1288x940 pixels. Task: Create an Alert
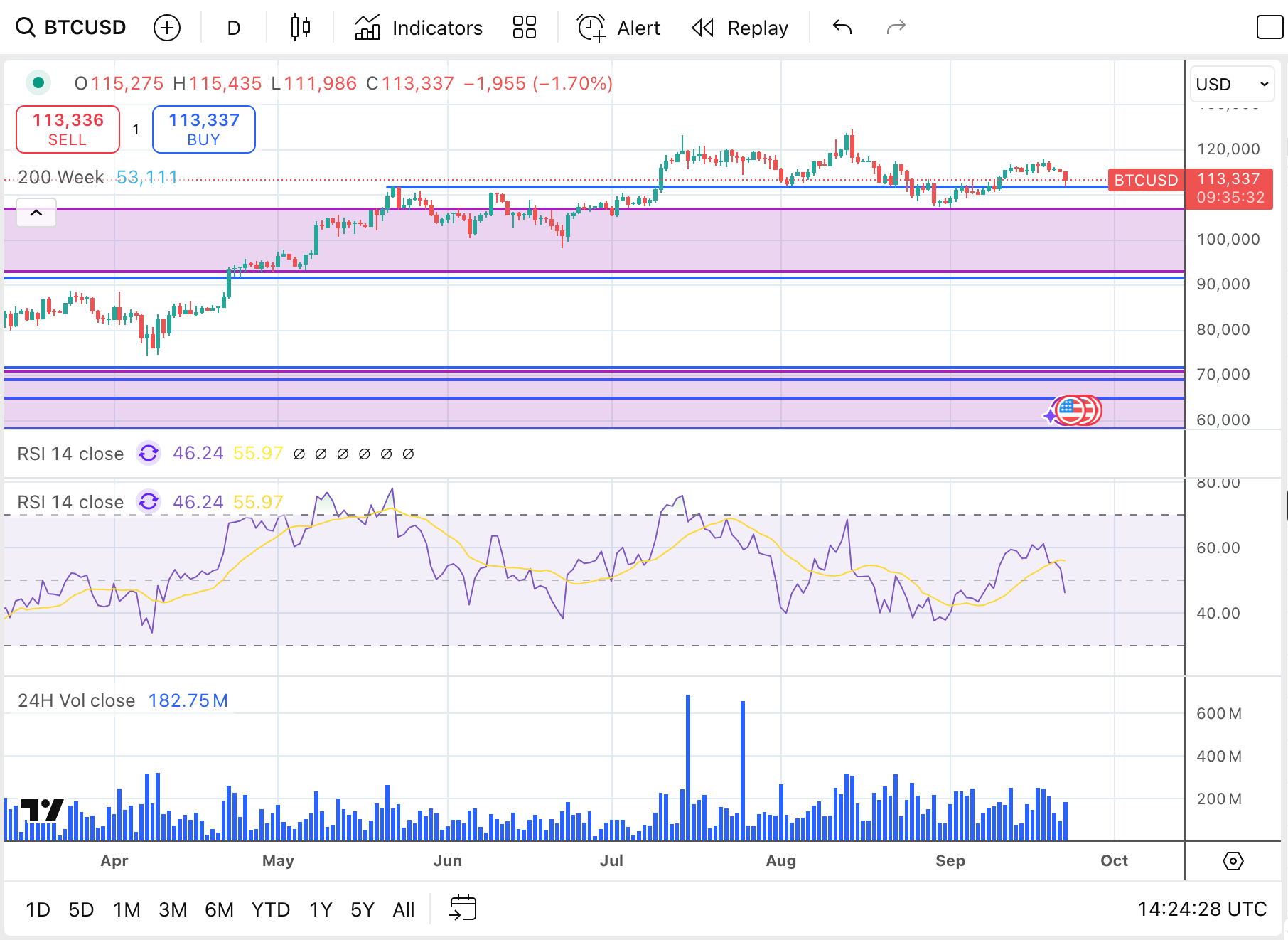pos(618,28)
